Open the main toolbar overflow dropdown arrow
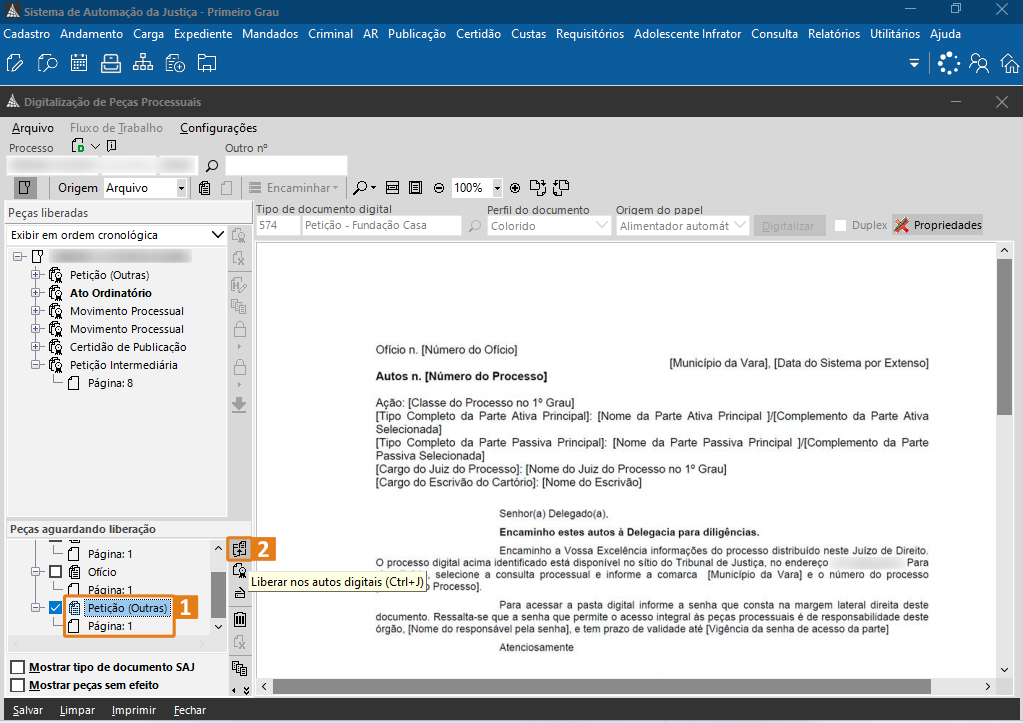1023x723 pixels. pos(914,63)
